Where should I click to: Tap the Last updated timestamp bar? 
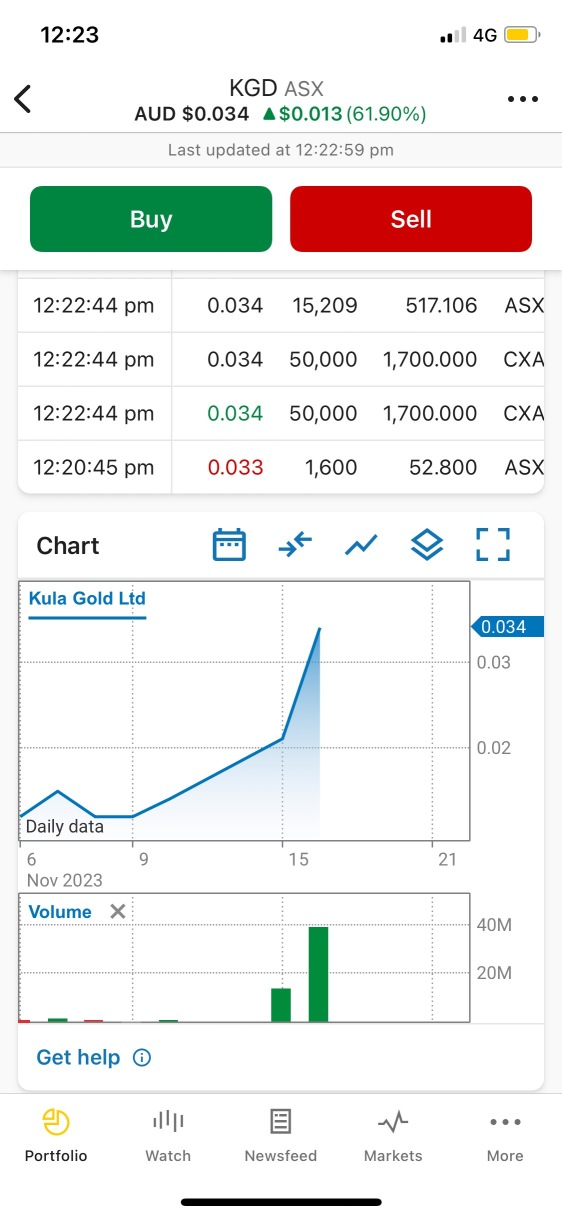[281, 150]
